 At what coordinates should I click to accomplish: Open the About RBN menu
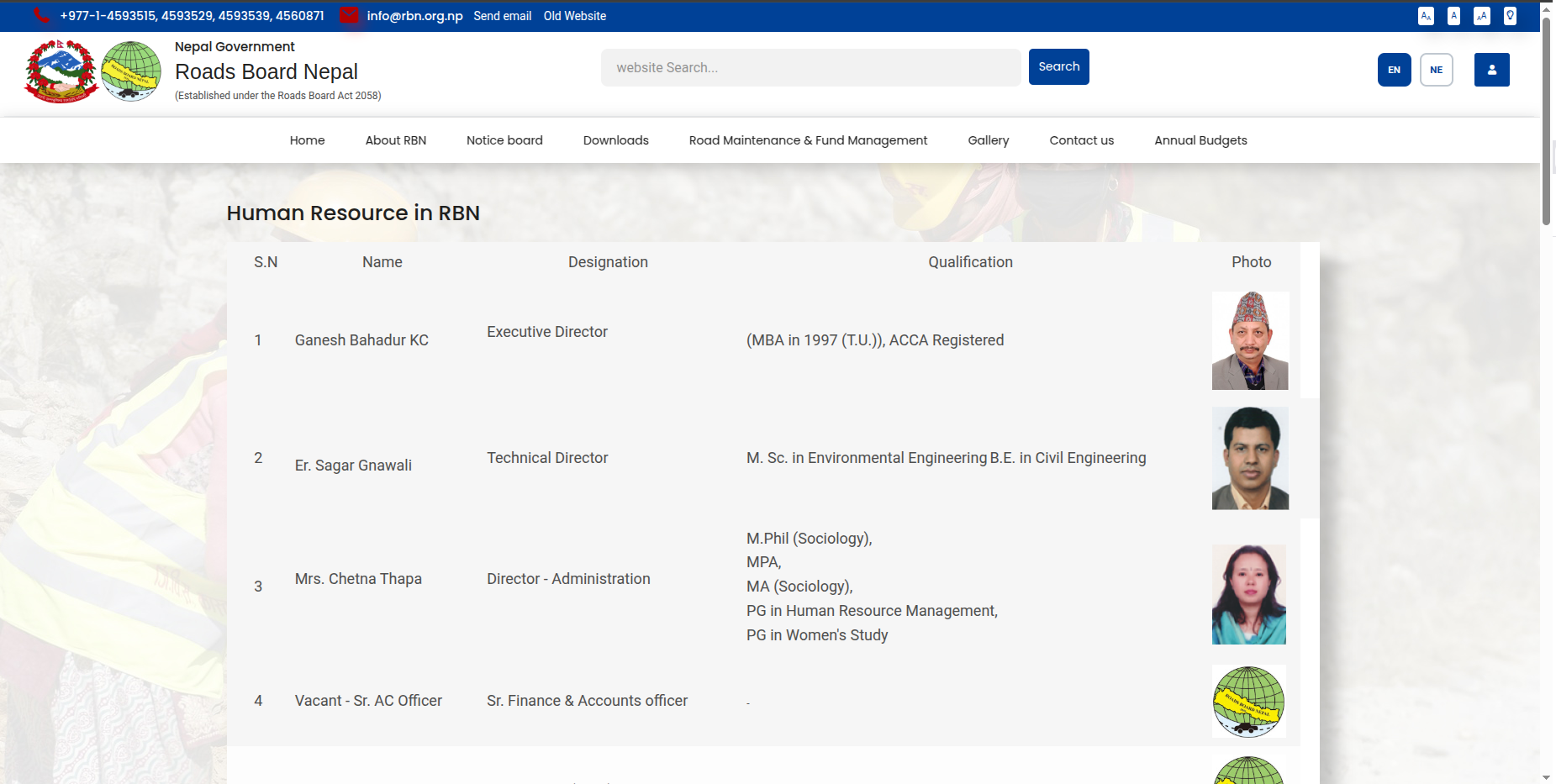pyautogui.click(x=395, y=140)
